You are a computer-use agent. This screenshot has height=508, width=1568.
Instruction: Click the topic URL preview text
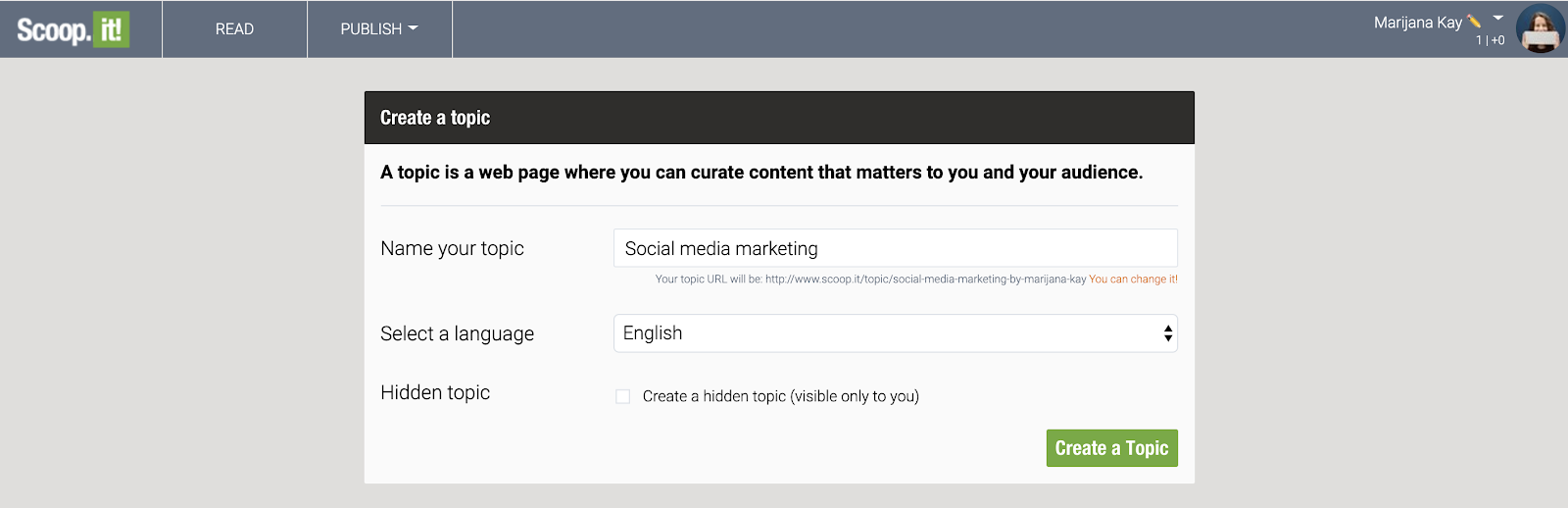[870, 279]
